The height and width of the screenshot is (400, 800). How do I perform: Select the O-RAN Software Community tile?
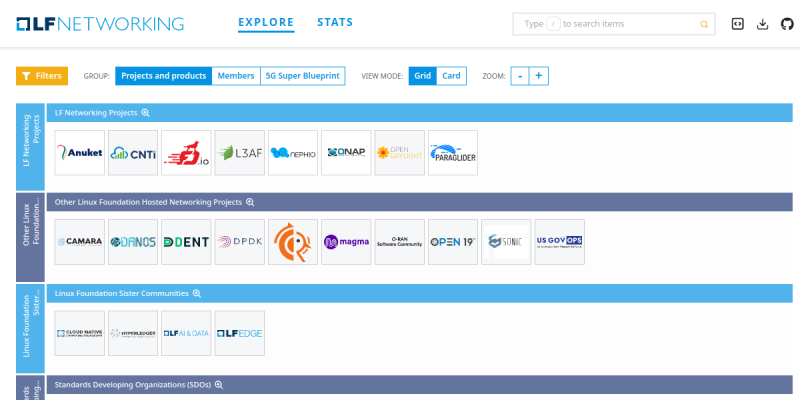tap(399, 242)
